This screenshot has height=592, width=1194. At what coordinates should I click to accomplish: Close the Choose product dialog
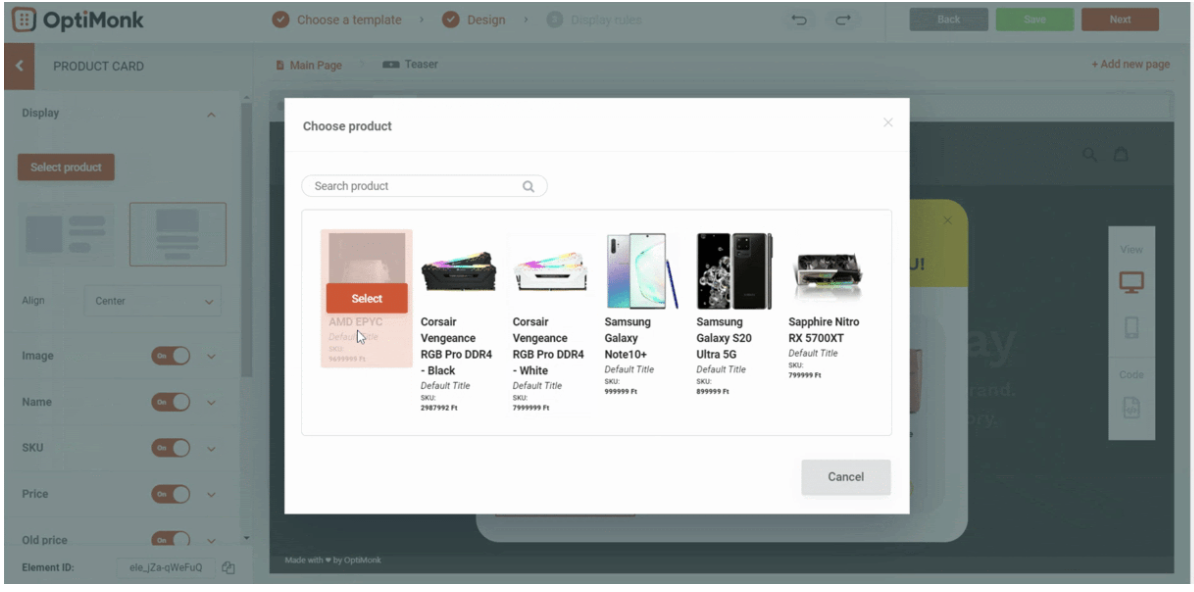888,123
